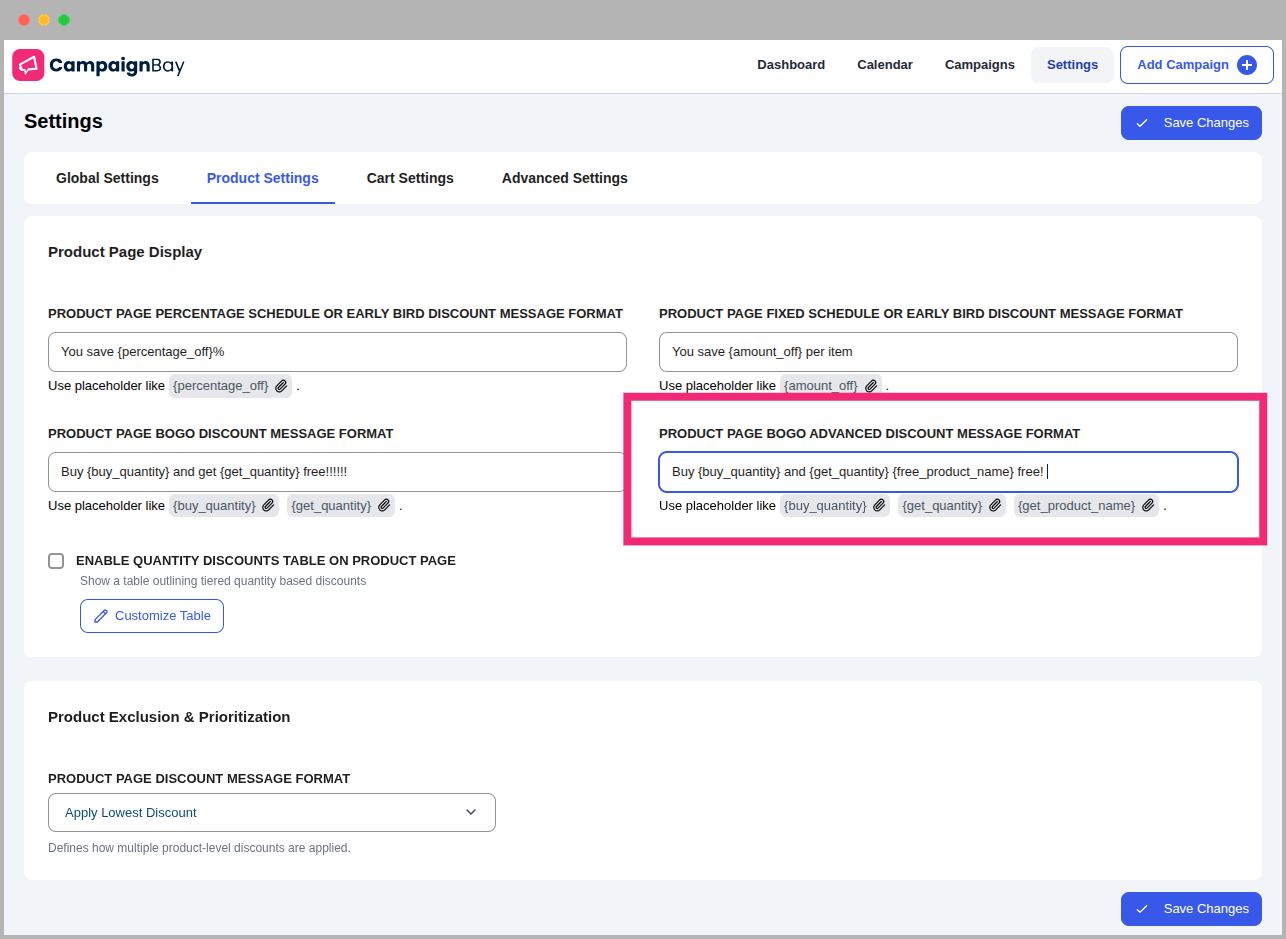Click the plus icon in Add Campaign
The width and height of the screenshot is (1286, 939).
pyautogui.click(x=1246, y=65)
